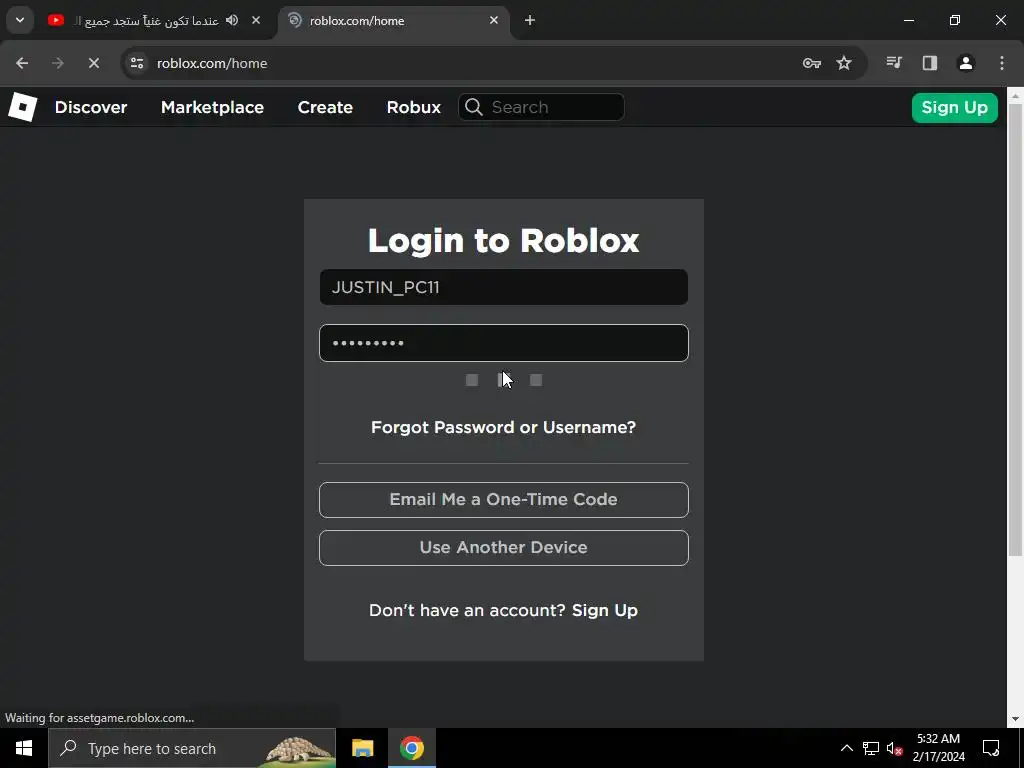Open the network status tray icon
The height and width of the screenshot is (768, 1024).
871,748
